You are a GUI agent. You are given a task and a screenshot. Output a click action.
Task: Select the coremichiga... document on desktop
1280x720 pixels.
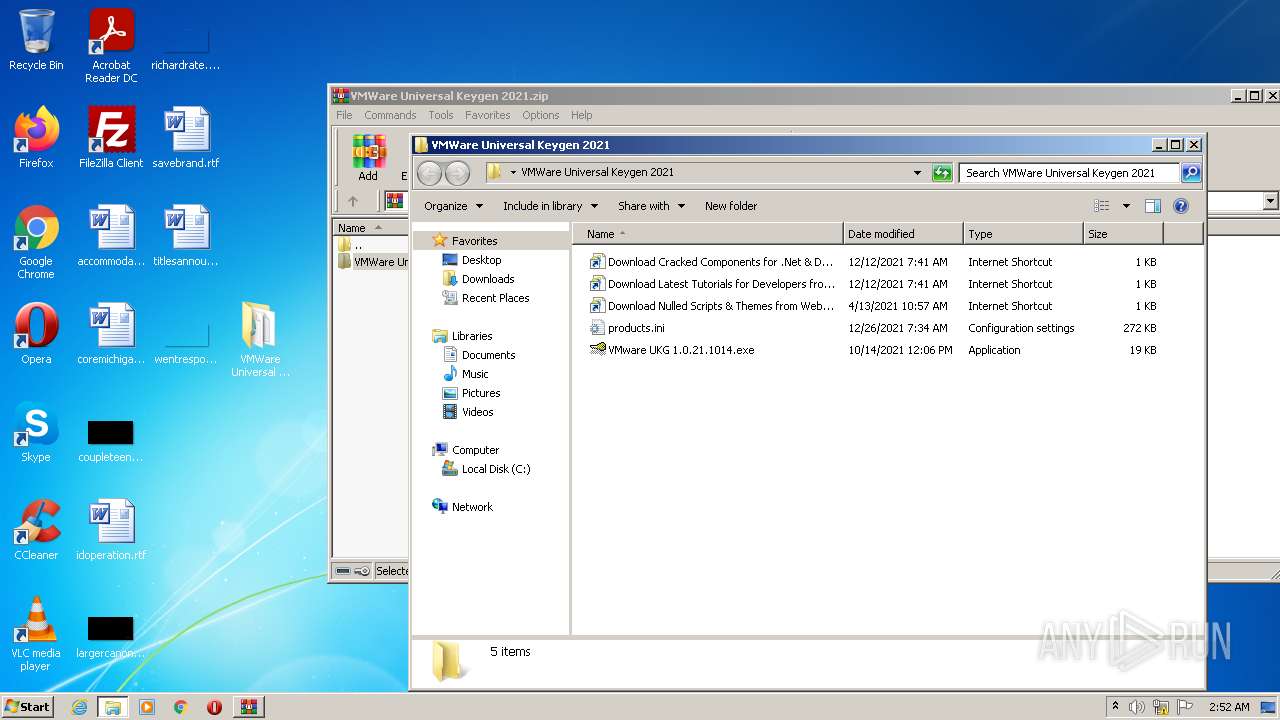[x=111, y=334]
